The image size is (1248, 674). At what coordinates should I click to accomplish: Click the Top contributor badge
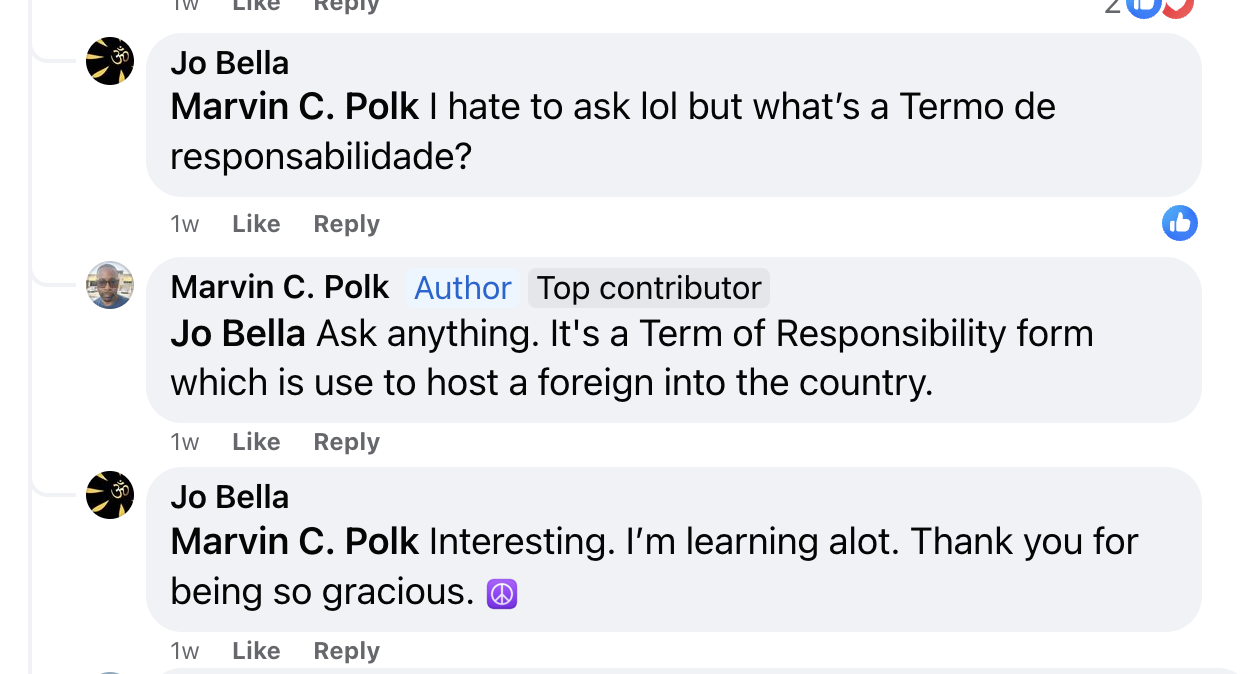pyautogui.click(x=649, y=288)
